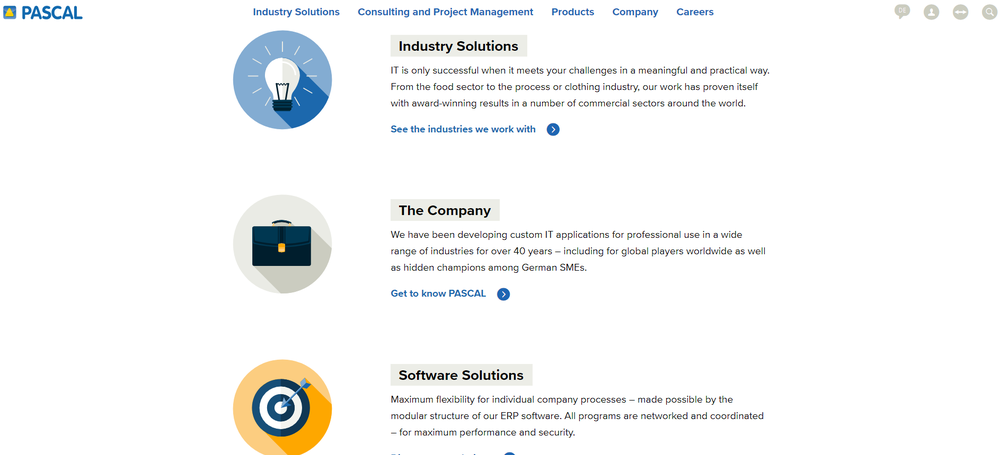Open search with the magnifier icon
Viewport: 1000px width, 455px height.
(990, 11)
